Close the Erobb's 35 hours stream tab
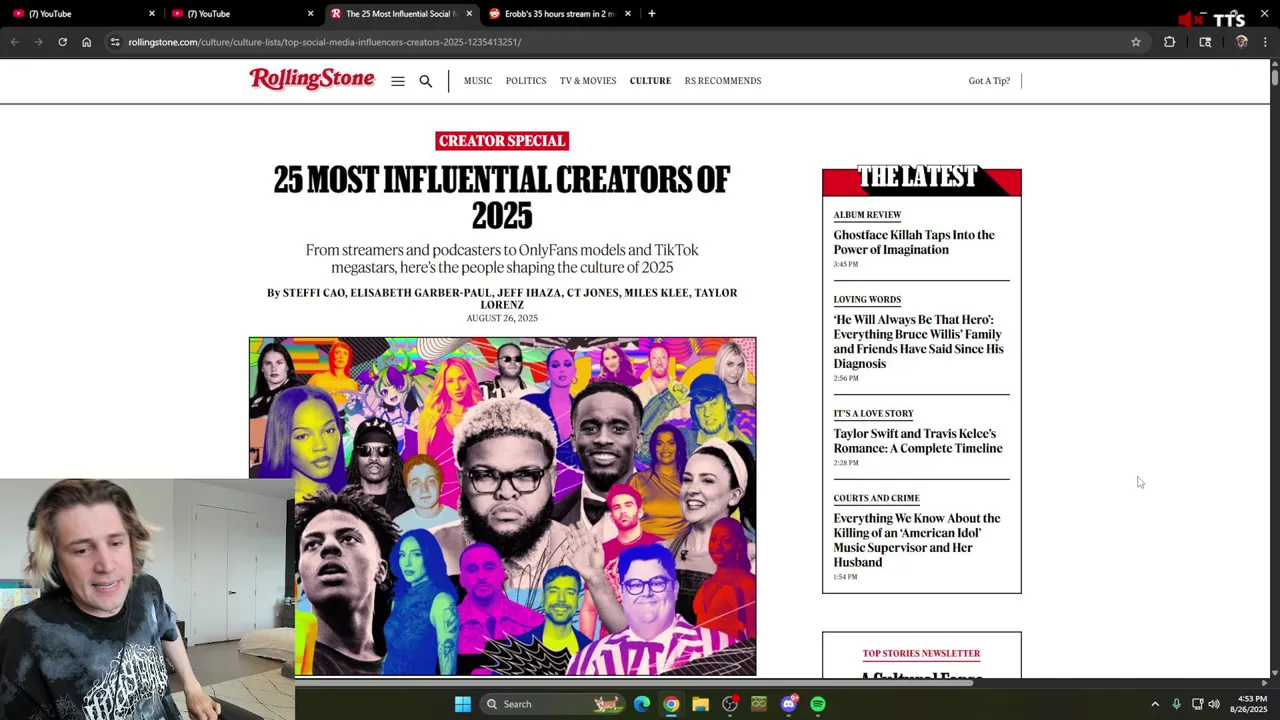 pyautogui.click(x=628, y=14)
